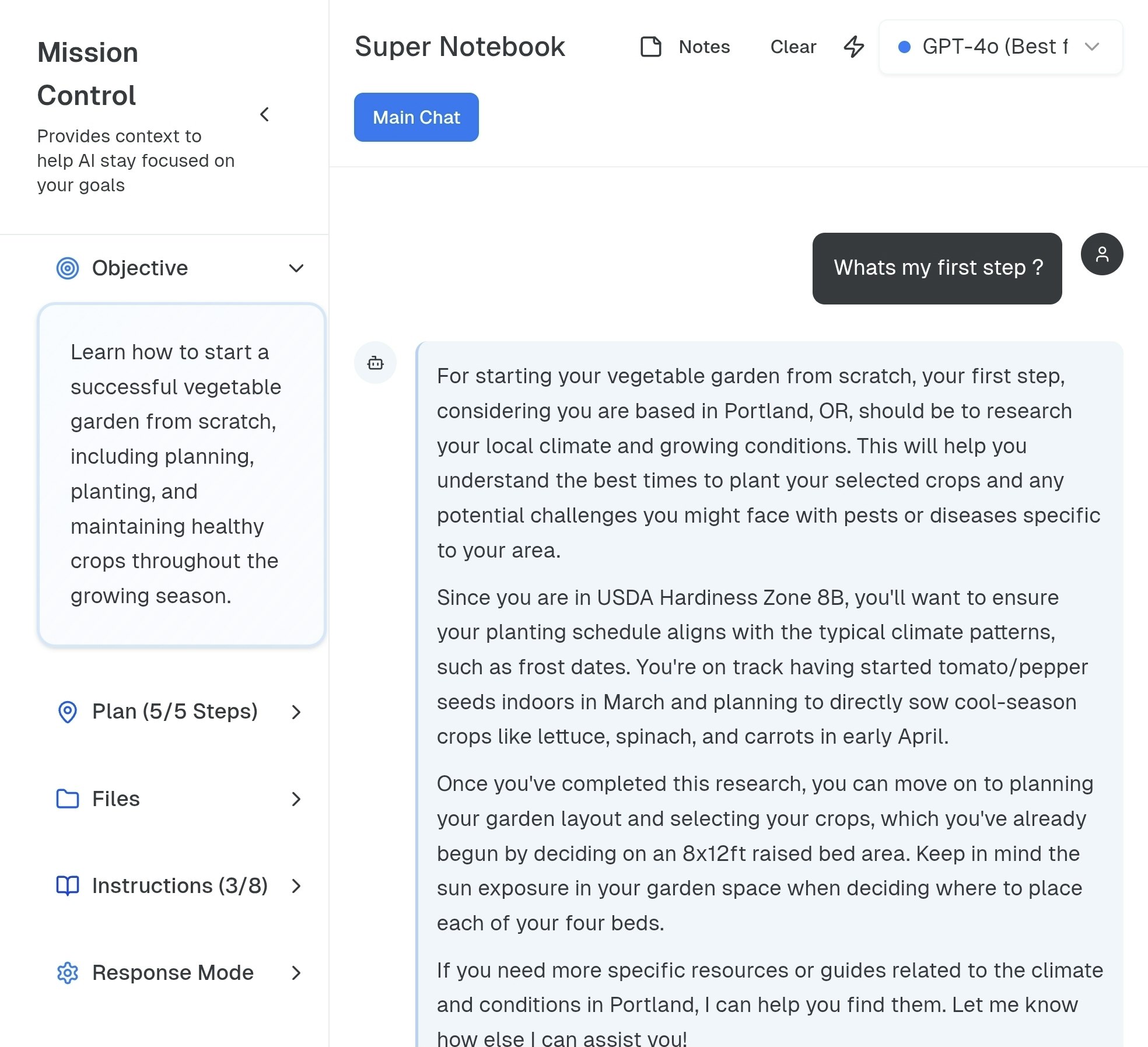Open the GPT-4o model dropdown

1000,47
